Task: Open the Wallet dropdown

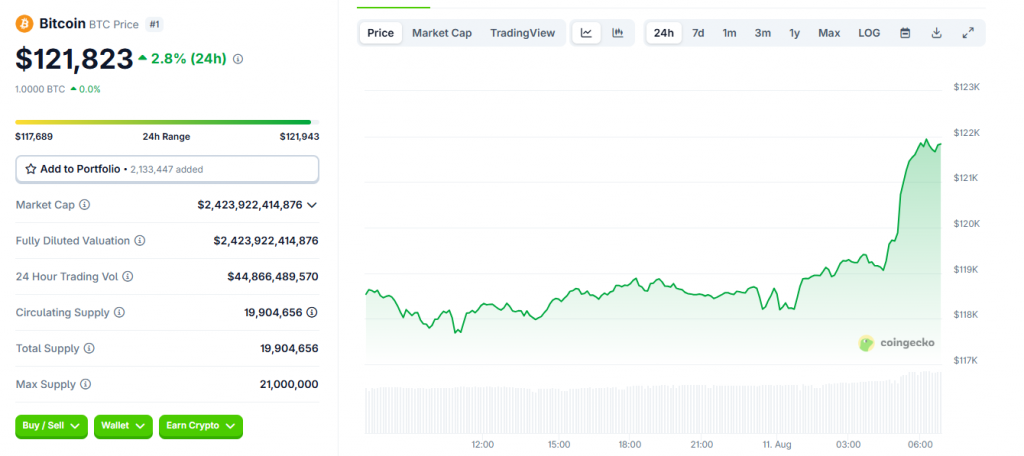Action: coord(123,426)
